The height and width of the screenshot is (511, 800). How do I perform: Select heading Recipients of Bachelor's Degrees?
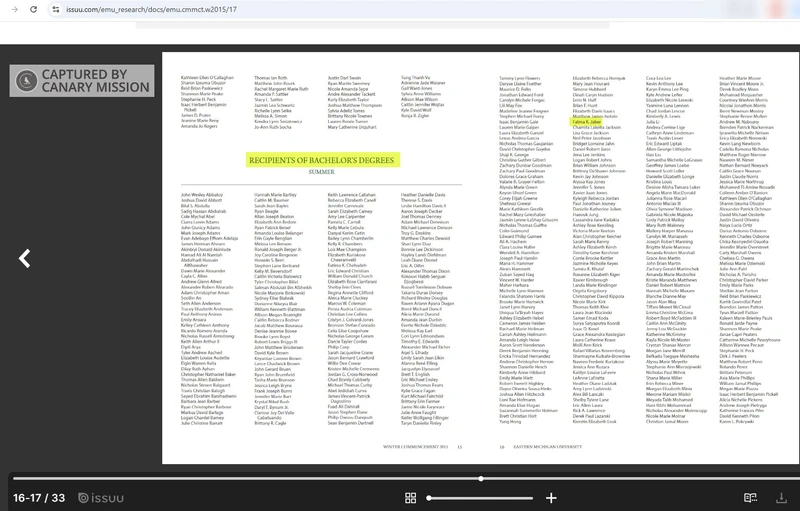tap(321, 160)
